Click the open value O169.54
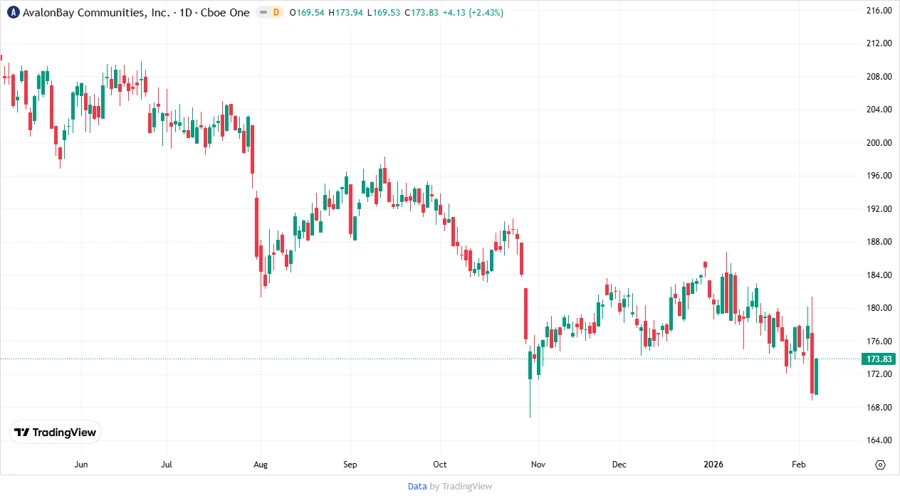900x498 pixels. (x=307, y=12)
